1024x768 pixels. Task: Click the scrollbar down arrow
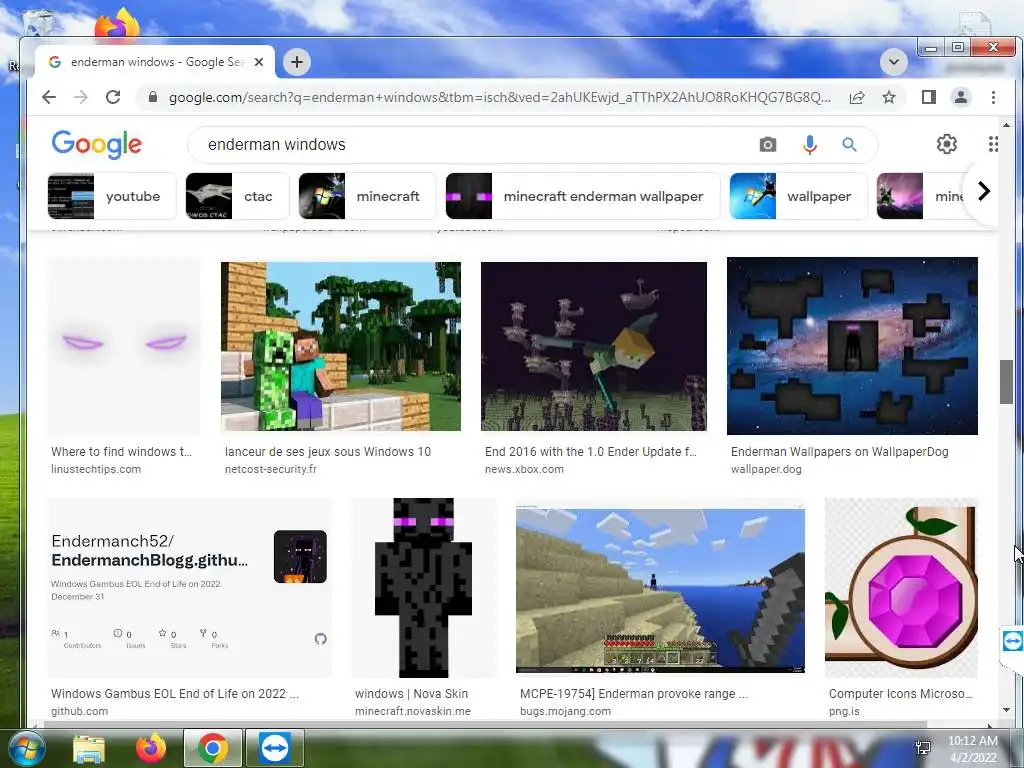(x=1006, y=710)
